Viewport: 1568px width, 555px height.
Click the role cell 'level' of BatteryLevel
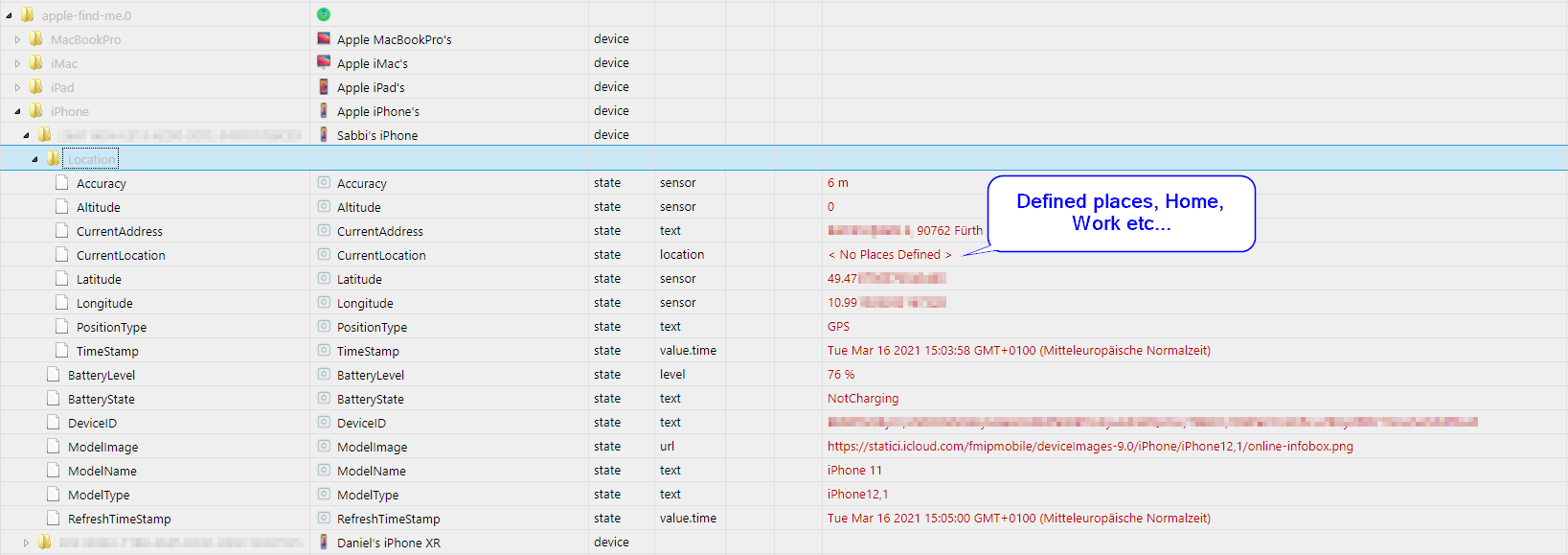(x=672, y=374)
